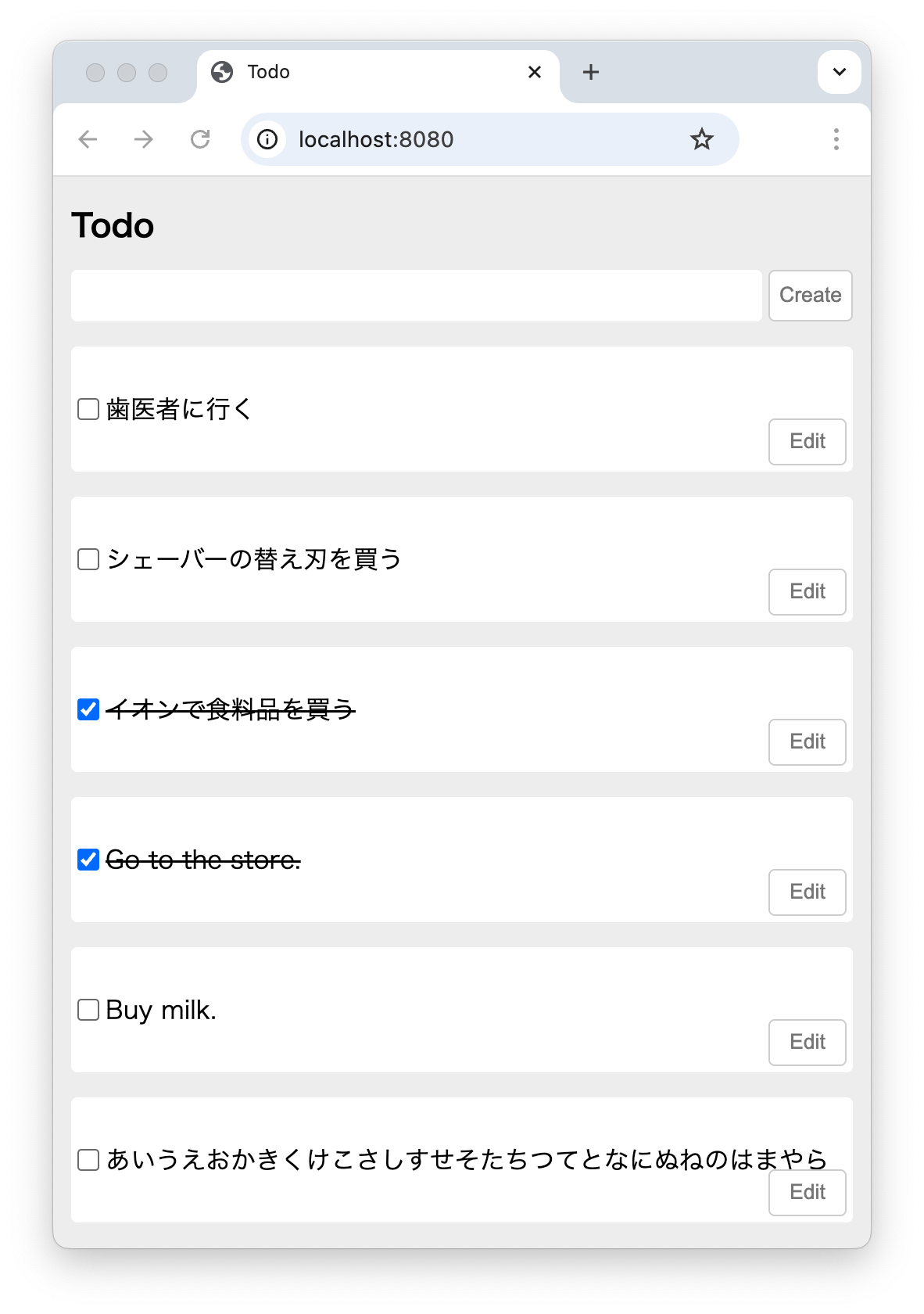This screenshot has height=1314, width=924.
Task: View site information icon in address bar
Action: click(x=267, y=139)
